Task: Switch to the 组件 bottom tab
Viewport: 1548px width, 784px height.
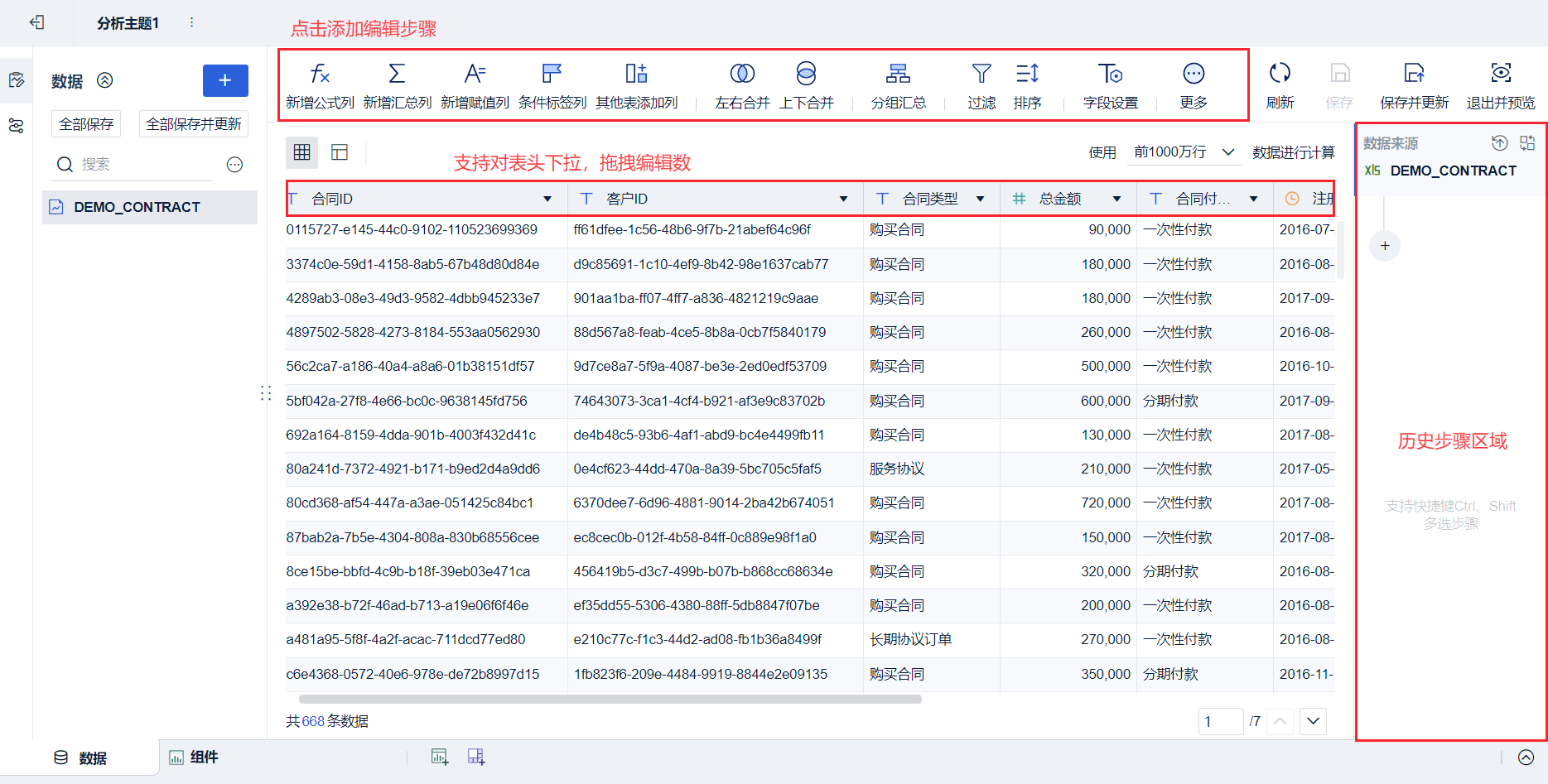Action: pyautogui.click(x=194, y=758)
